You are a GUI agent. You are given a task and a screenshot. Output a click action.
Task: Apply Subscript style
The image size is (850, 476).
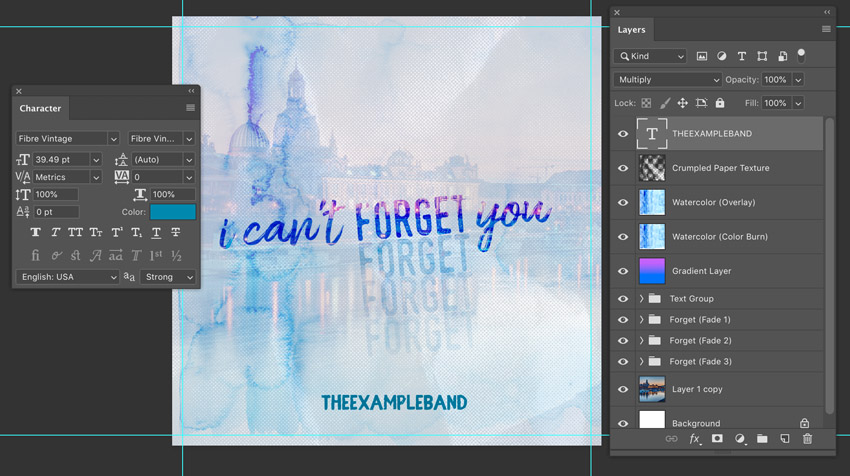[136, 233]
